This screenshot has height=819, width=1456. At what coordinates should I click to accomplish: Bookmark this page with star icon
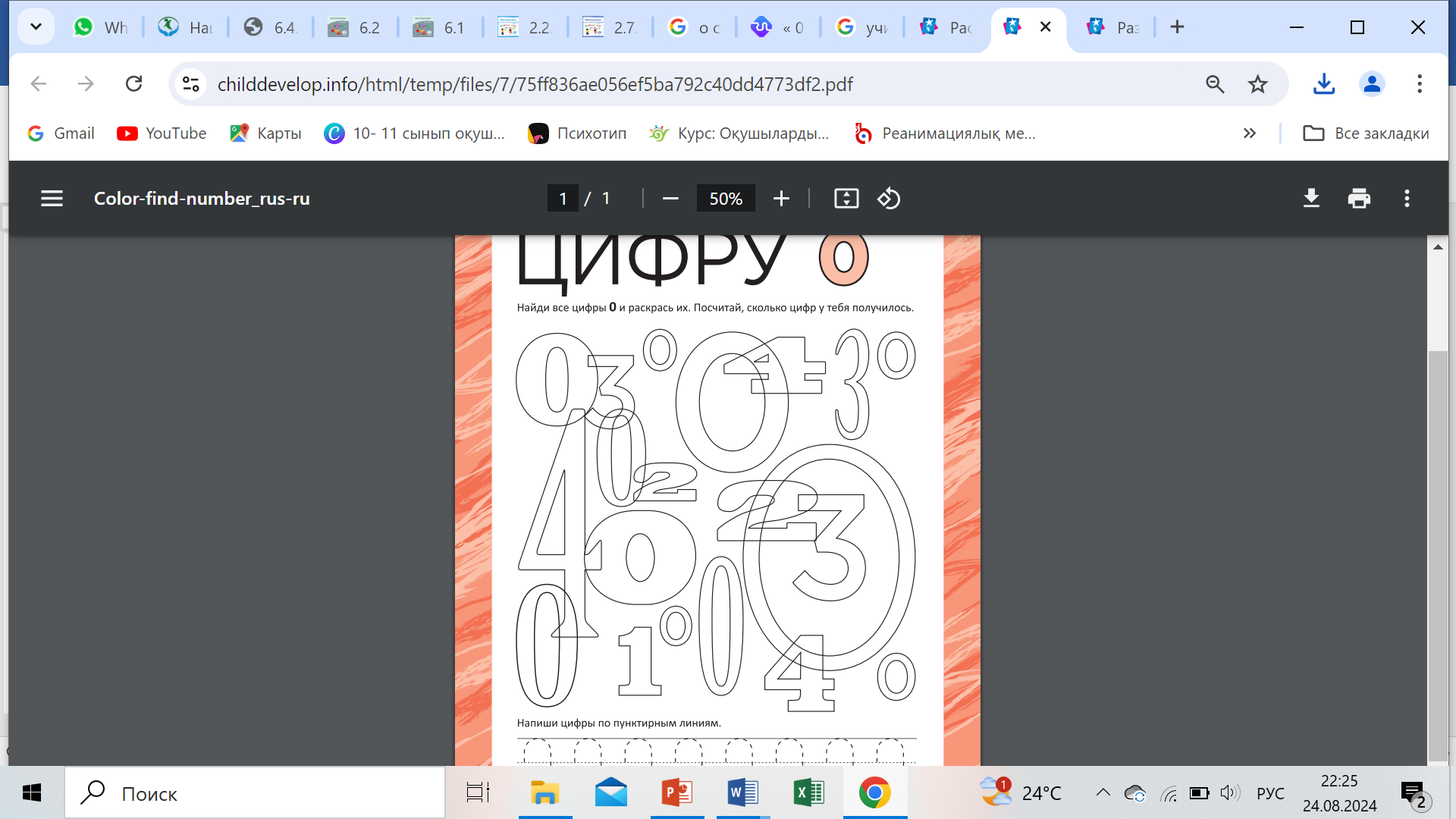click(1258, 84)
